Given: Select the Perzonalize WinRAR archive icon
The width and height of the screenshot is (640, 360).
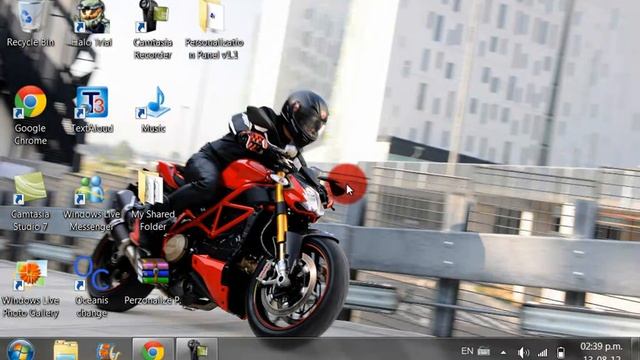Looking at the screenshot, I should (x=153, y=282).
